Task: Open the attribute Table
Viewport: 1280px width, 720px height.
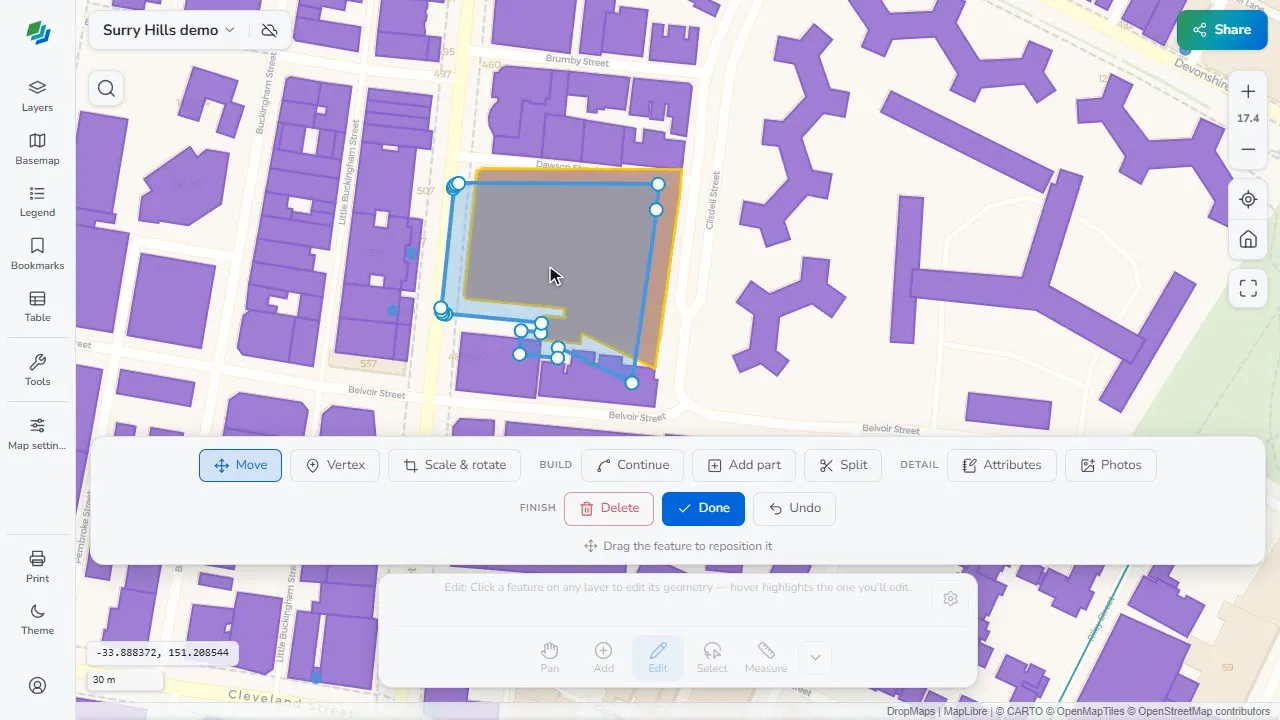Action: pos(37,306)
